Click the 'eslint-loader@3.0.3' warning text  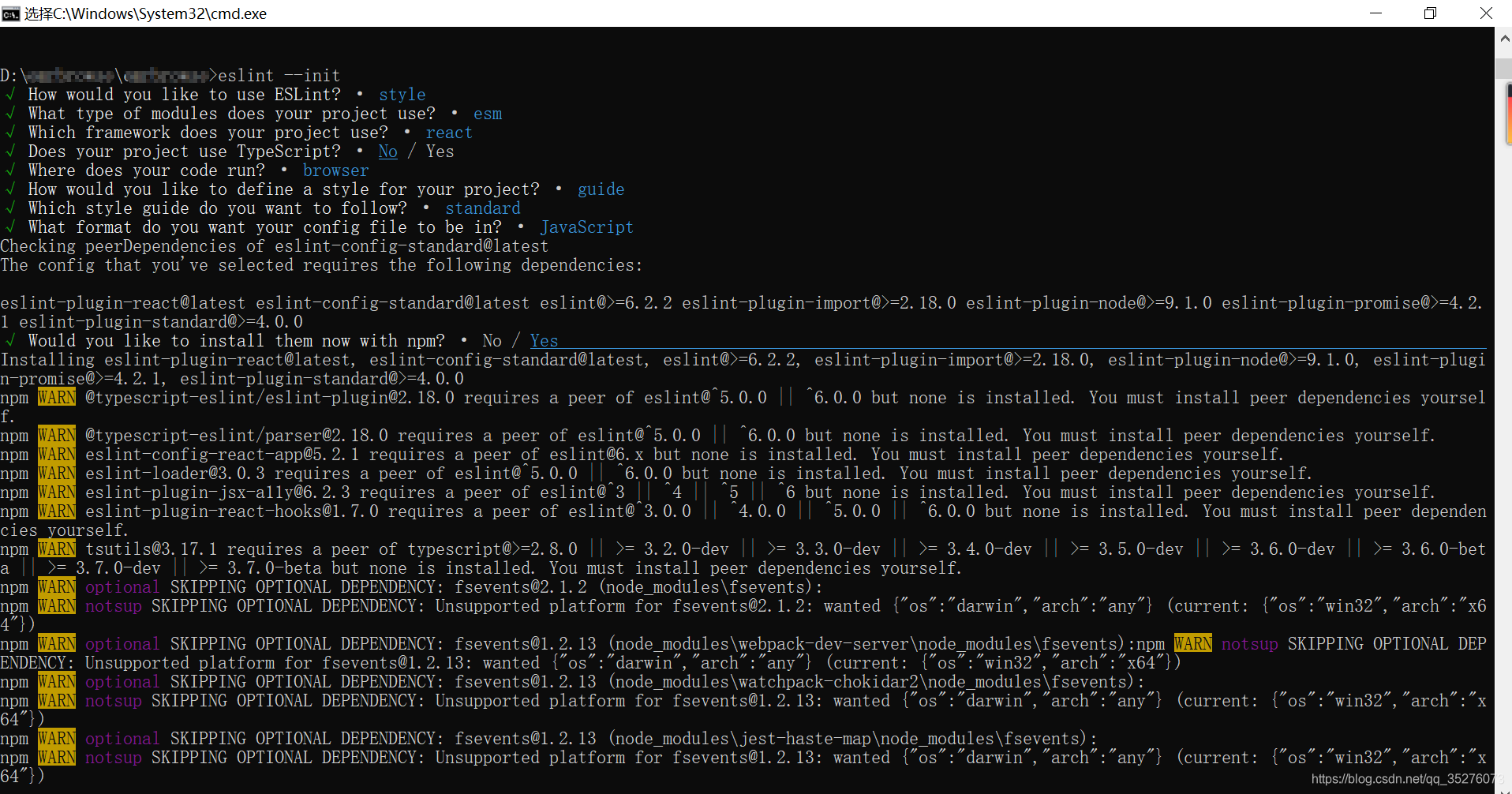click(175, 474)
